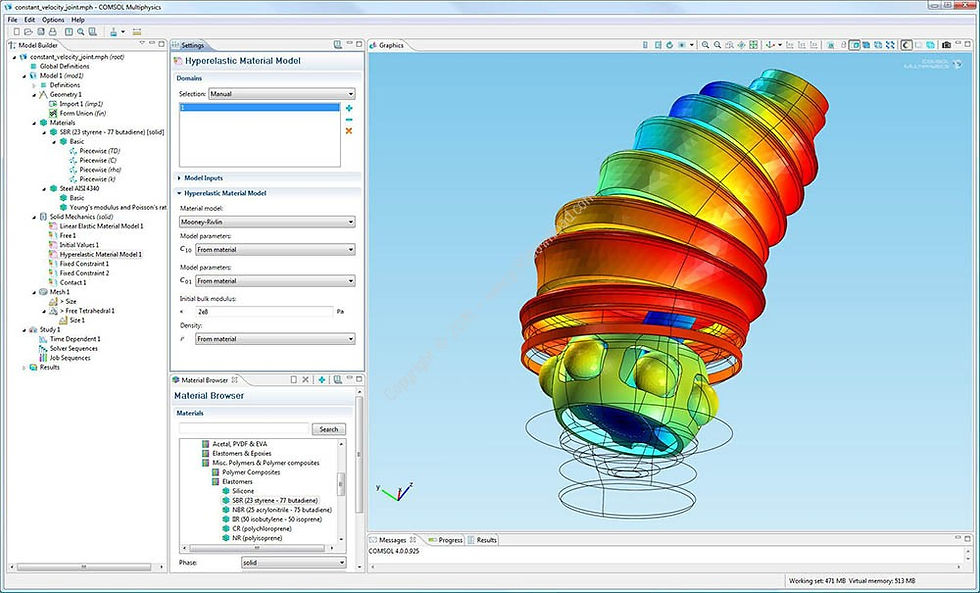Toggle the transparency button in Graphics toolbar
980x593 pixels.
coord(930,45)
